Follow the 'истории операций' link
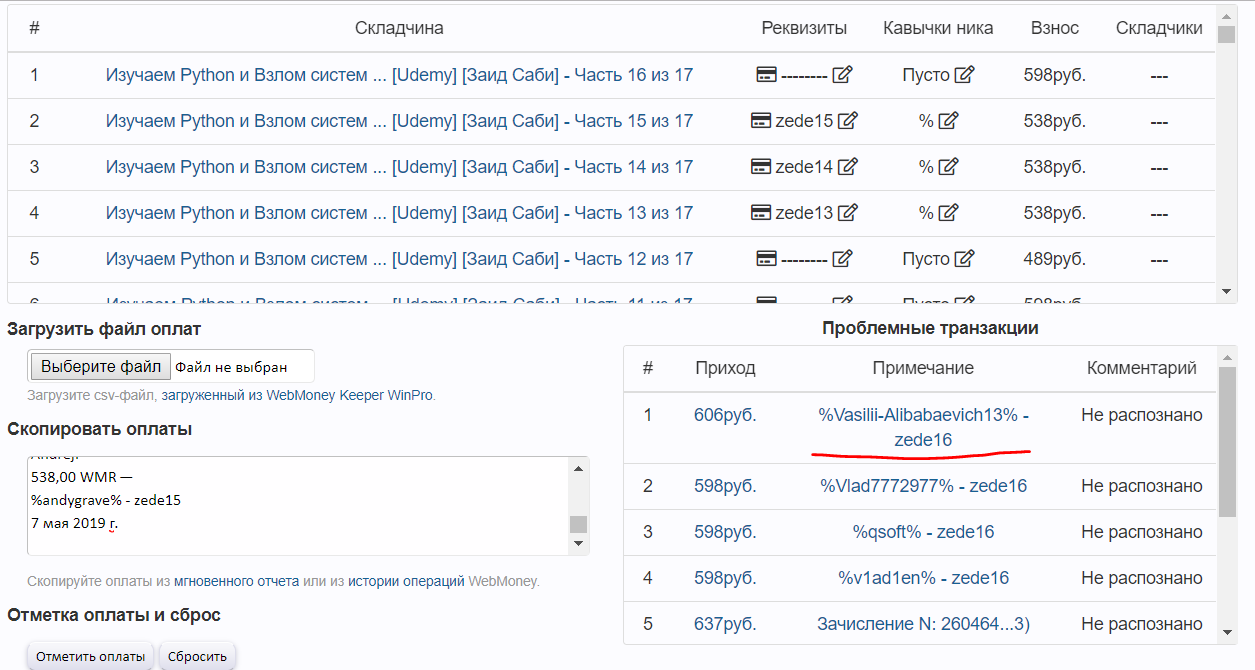The image size is (1255, 670). point(406,581)
